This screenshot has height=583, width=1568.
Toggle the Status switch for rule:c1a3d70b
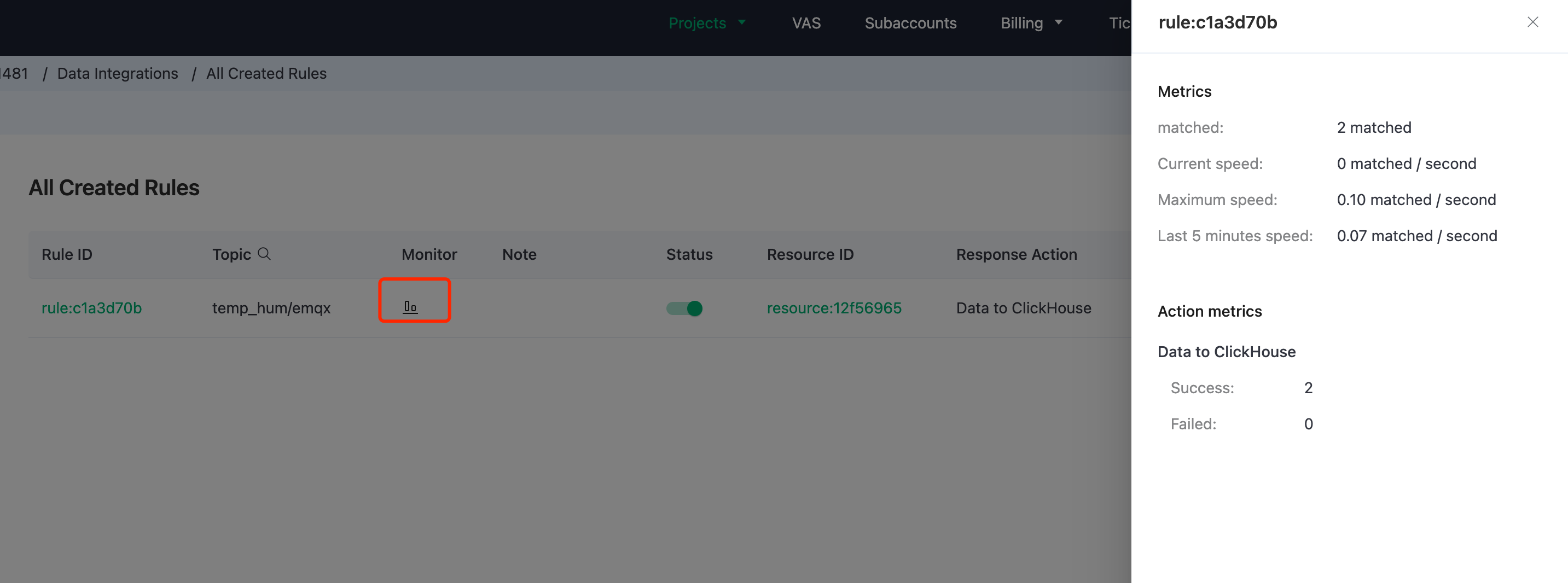pyautogui.click(x=684, y=308)
